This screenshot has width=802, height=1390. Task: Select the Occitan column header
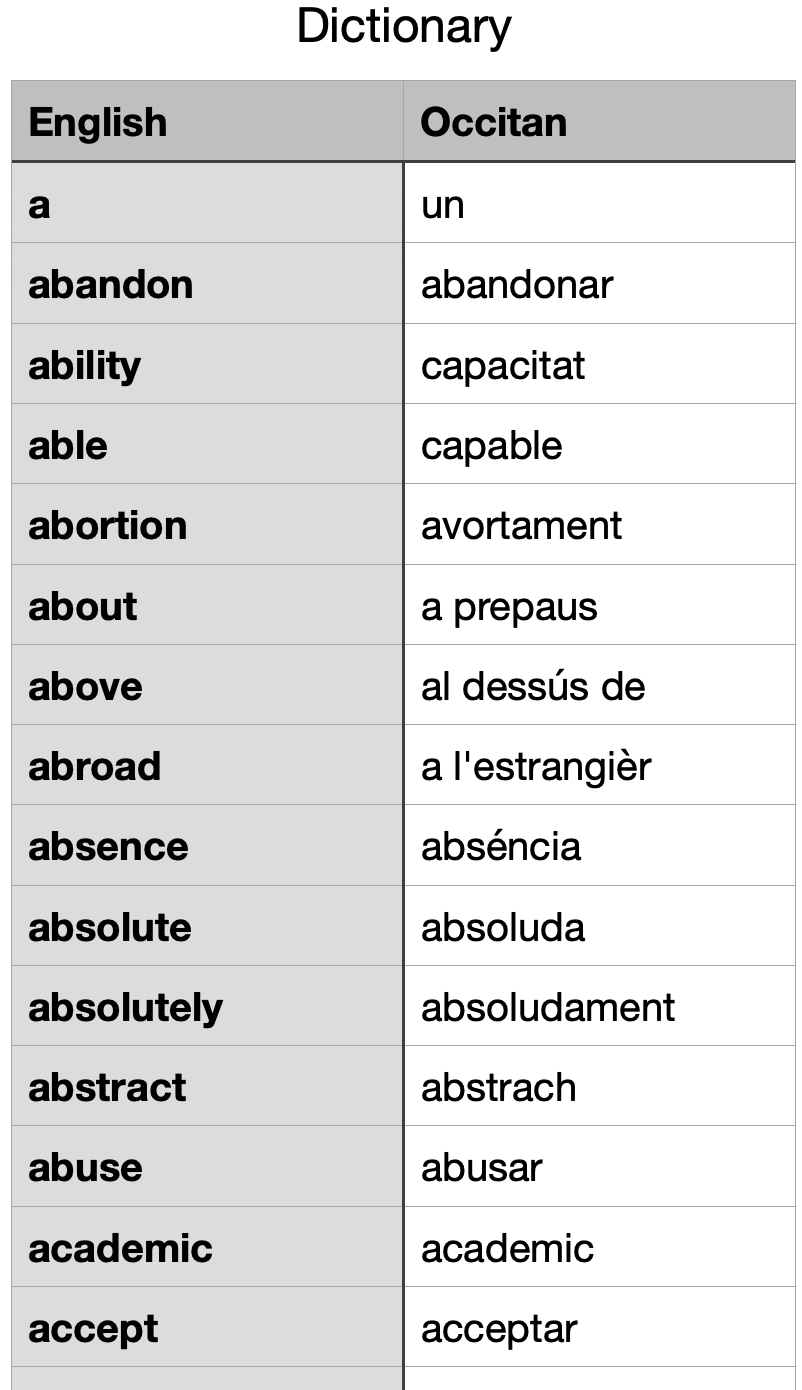[494, 122]
